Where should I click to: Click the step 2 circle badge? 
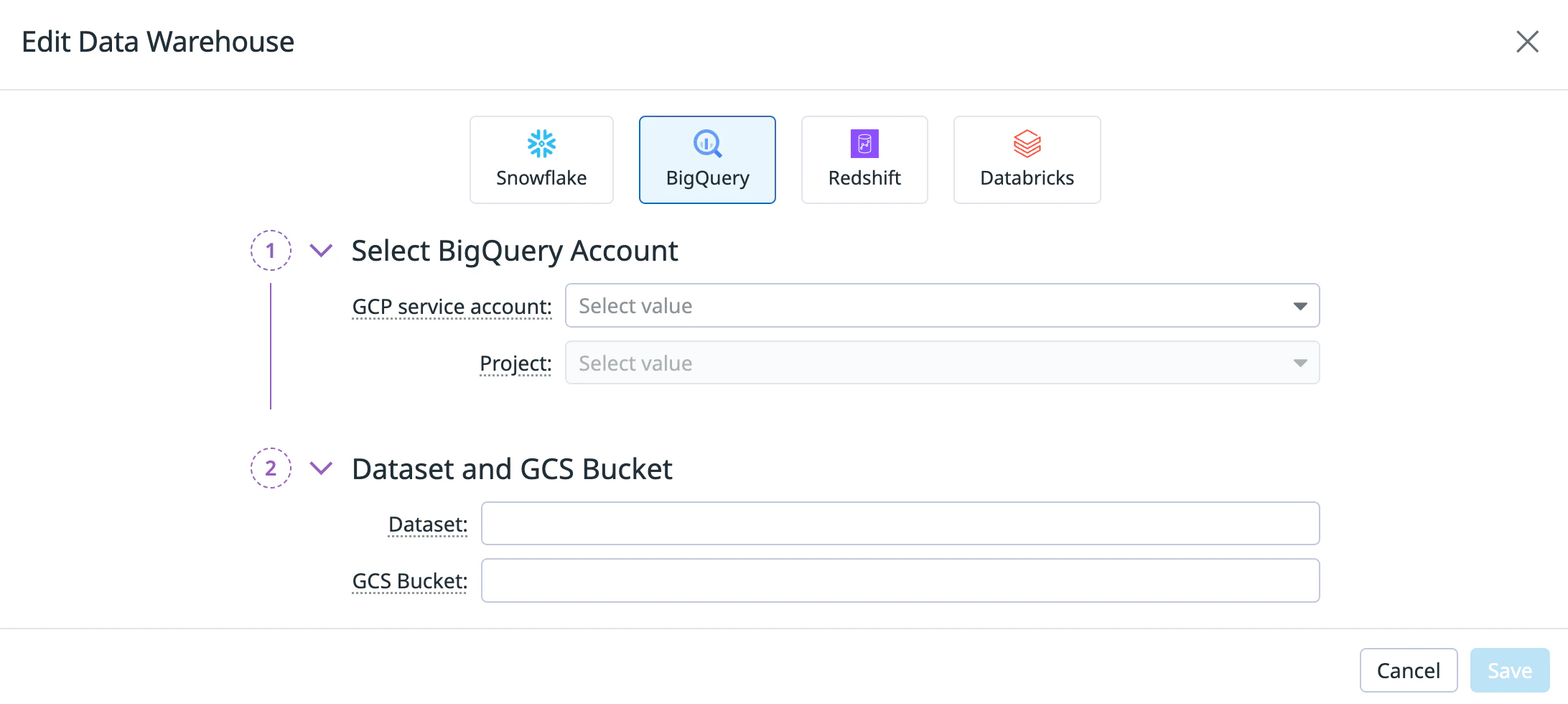pyautogui.click(x=271, y=468)
